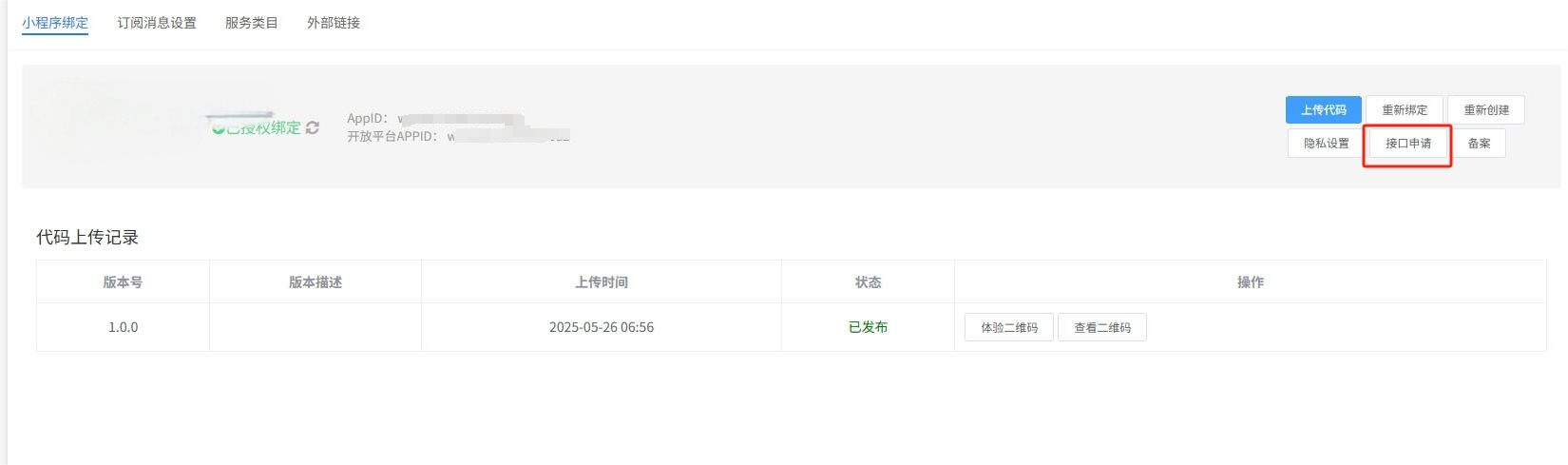Image resolution: width=1568 pixels, height=465 pixels.
Task: Click the 重新绑定 button
Action: tap(1405, 110)
